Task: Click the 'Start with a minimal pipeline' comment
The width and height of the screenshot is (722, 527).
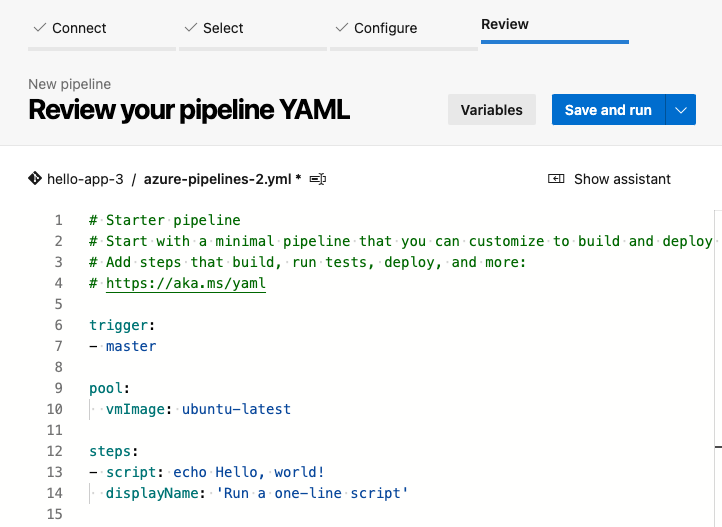Action: coord(401,241)
